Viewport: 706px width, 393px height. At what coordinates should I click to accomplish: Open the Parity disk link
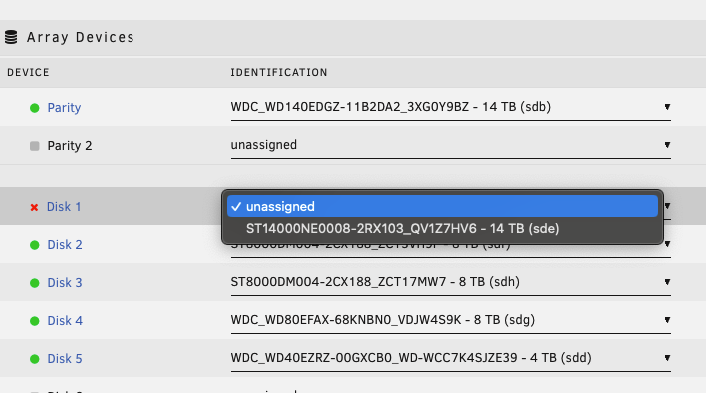click(x=64, y=108)
